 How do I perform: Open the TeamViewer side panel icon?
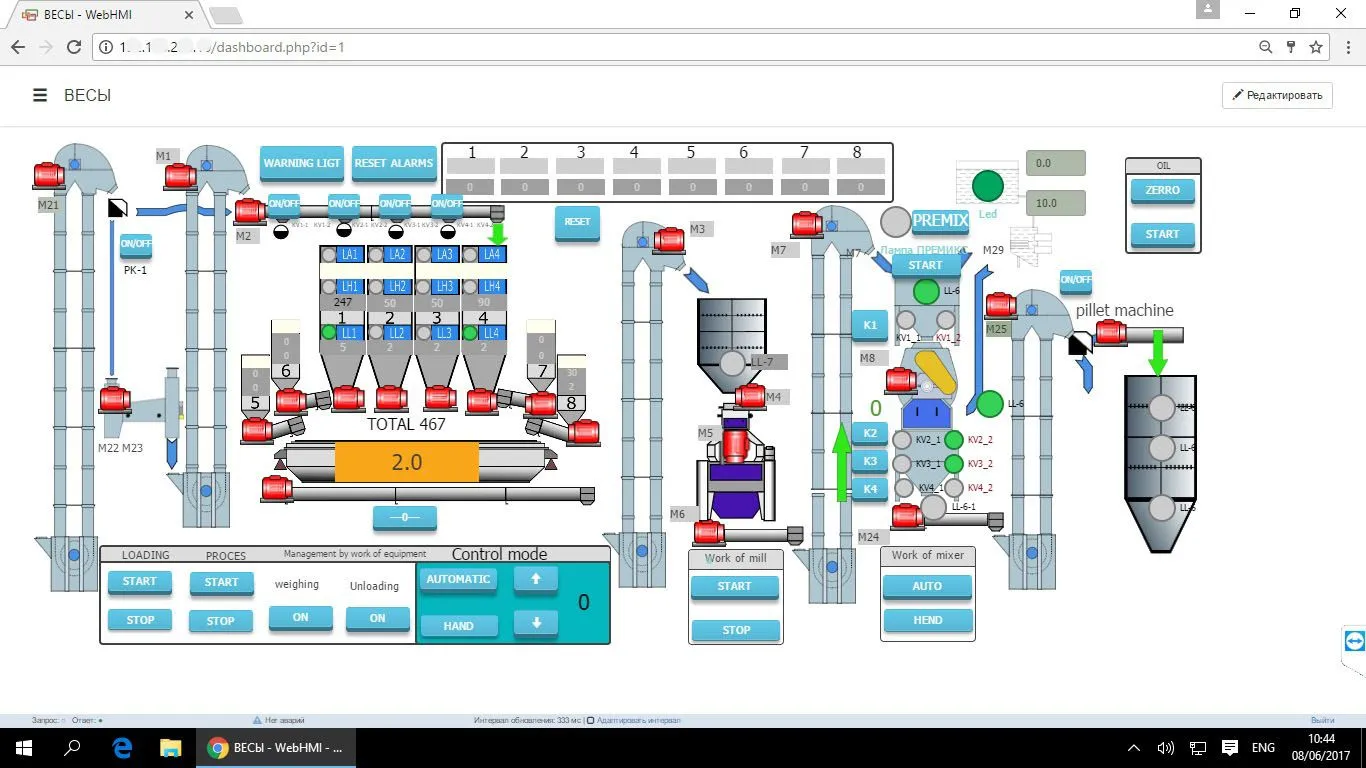coord(1354,641)
